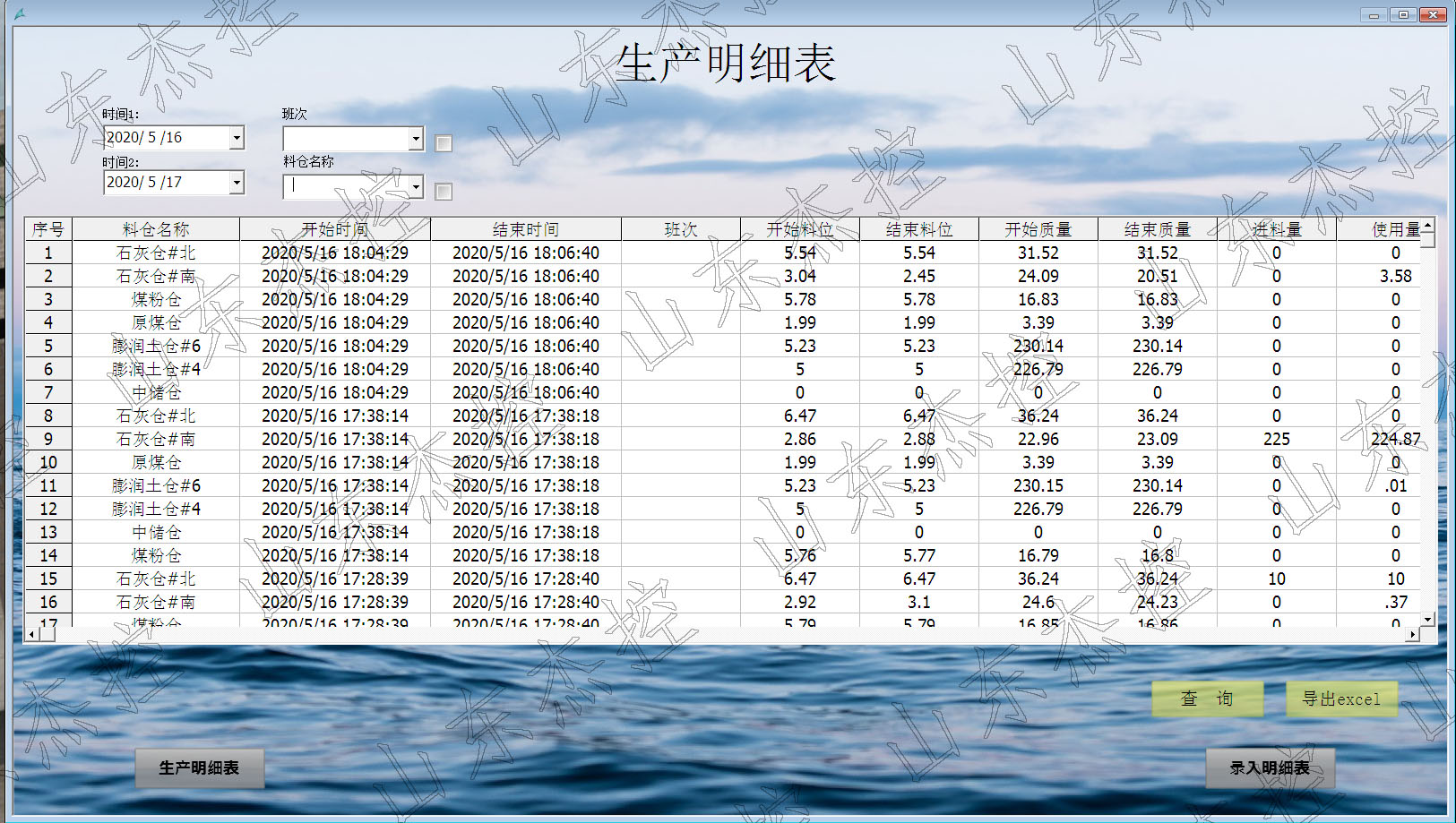Open the 时间1 date dropdown arrow
1456x823 pixels.
tap(237, 138)
